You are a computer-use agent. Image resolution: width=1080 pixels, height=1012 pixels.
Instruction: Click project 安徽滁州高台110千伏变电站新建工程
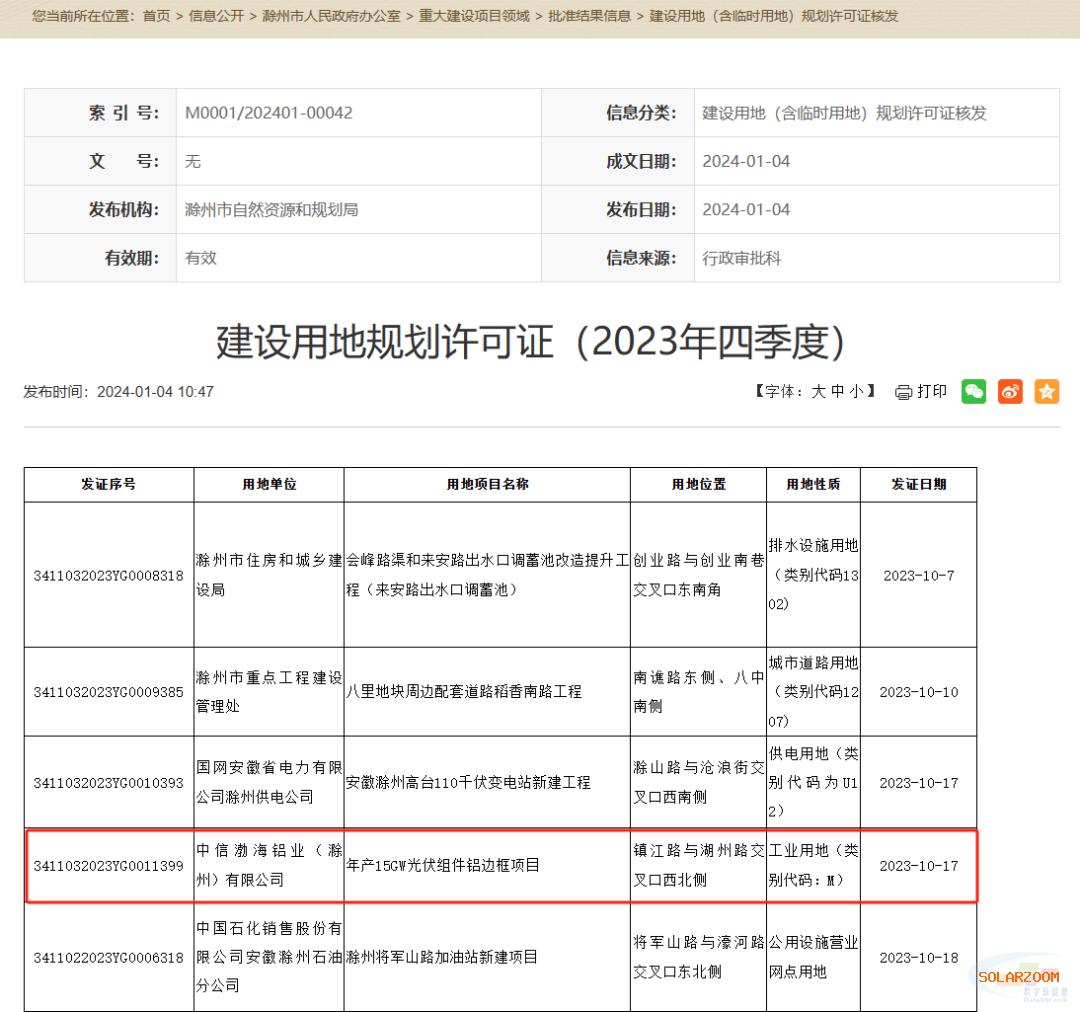[468, 783]
